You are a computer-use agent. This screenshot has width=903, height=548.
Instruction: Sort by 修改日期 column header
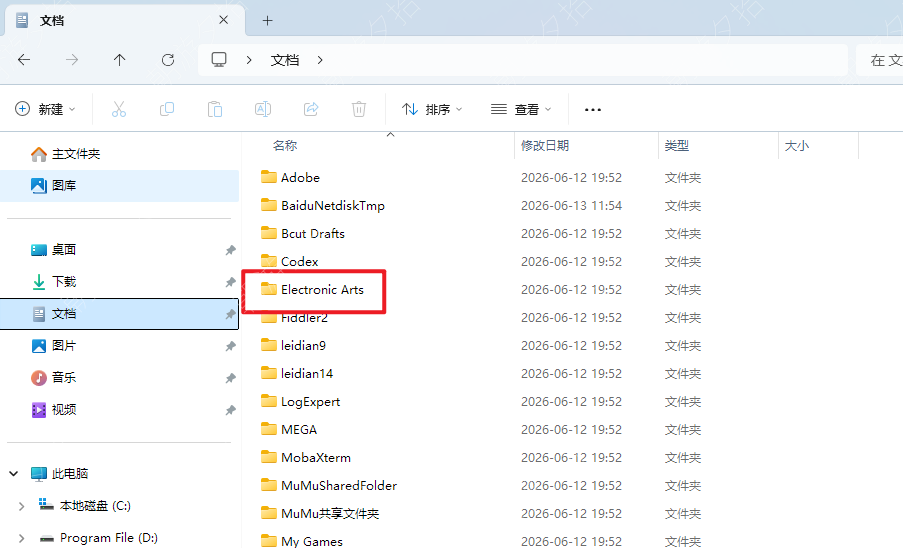pyautogui.click(x=545, y=146)
